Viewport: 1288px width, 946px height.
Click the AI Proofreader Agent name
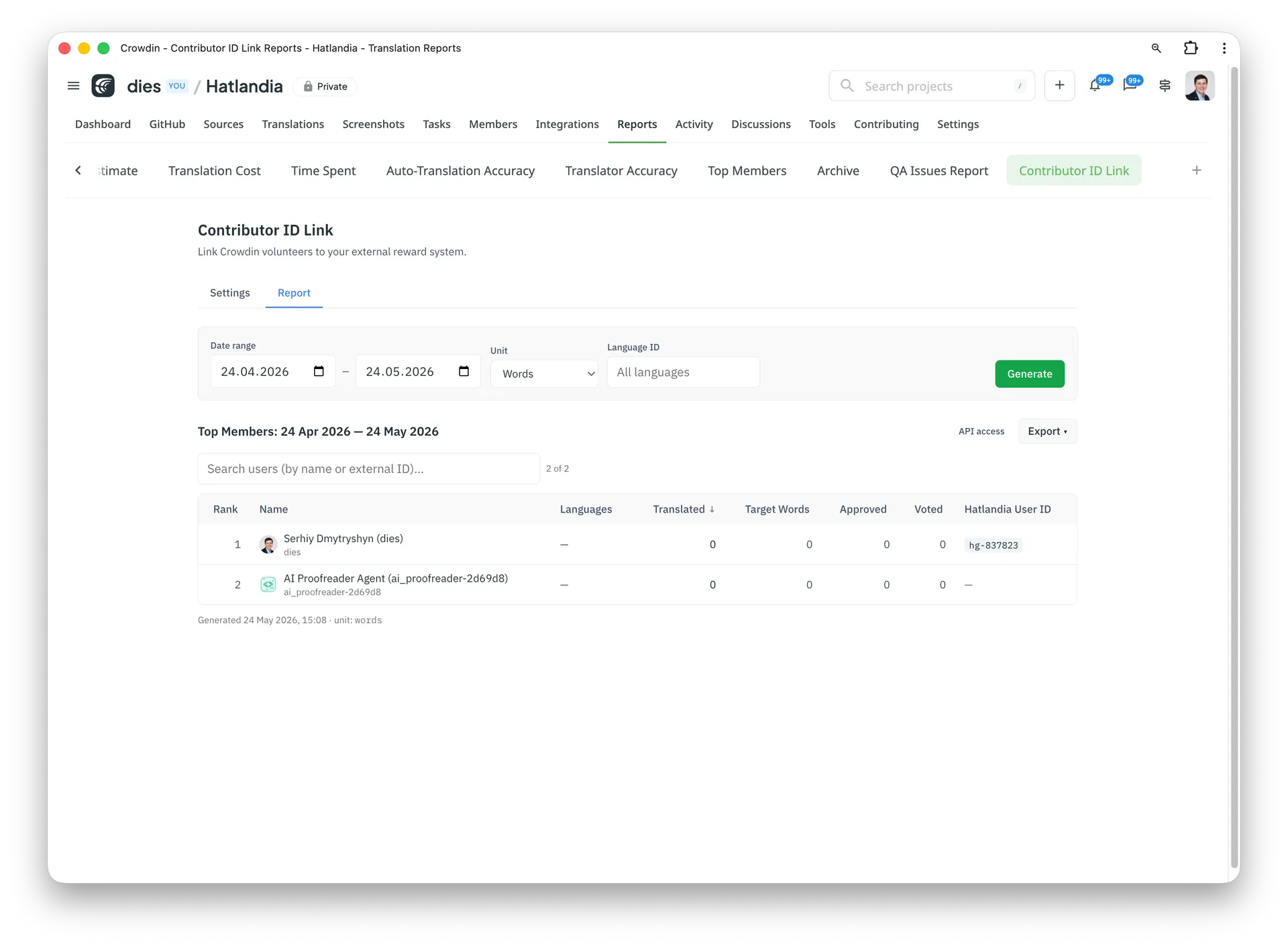[x=396, y=578]
